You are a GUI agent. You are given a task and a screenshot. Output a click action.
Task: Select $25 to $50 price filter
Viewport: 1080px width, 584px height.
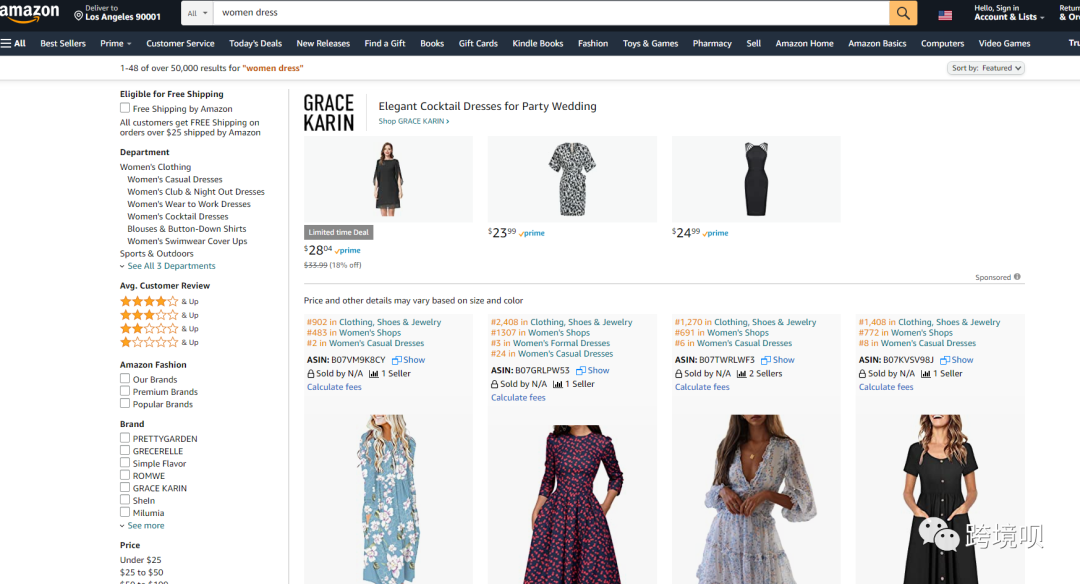(141, 572)
